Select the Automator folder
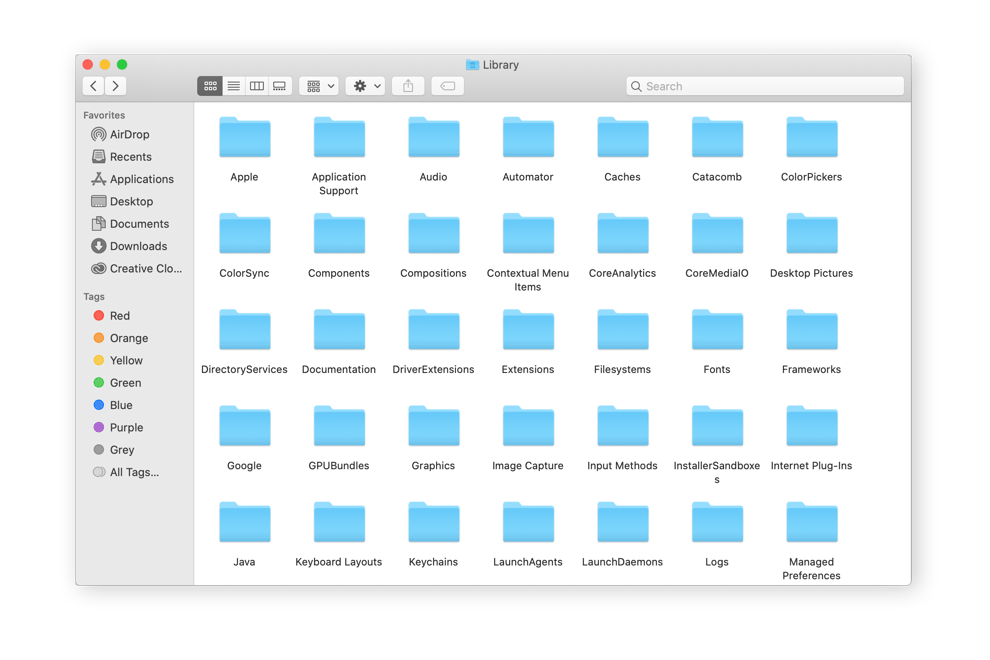Screen dimensions: 990x660 (528, 150)
